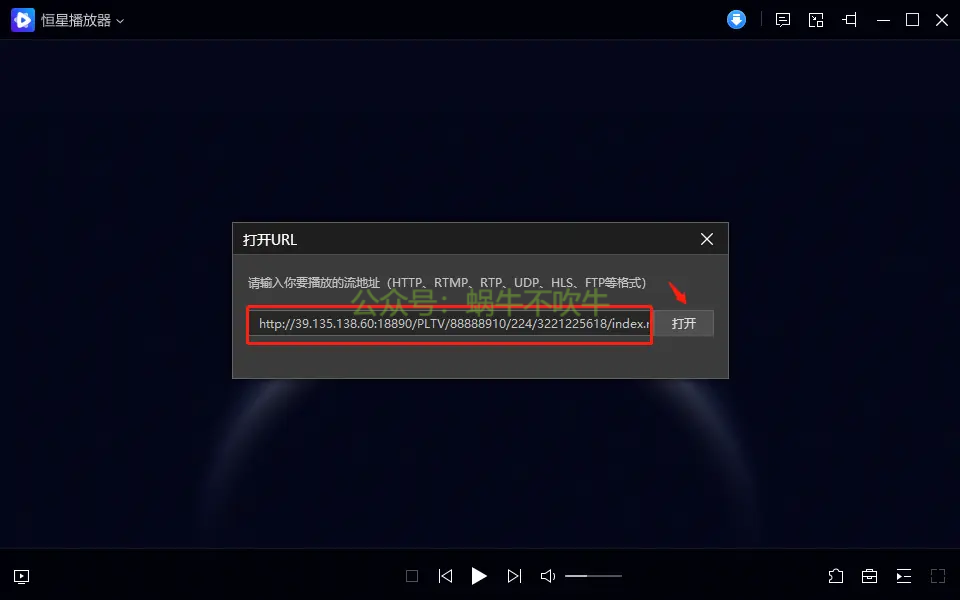Stop playback with the square button

412,576
